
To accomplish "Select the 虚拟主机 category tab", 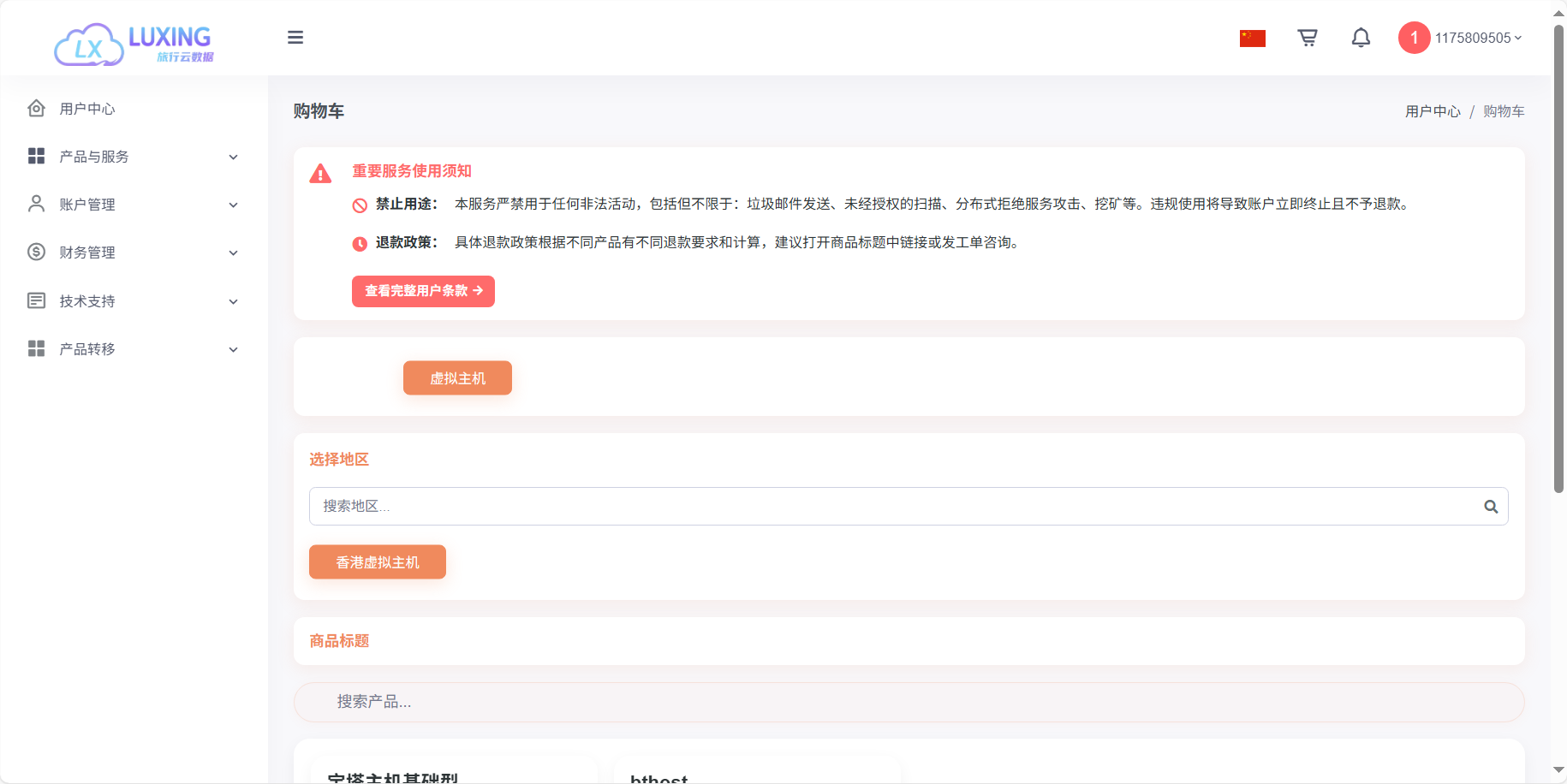I will tap(457, 378).
